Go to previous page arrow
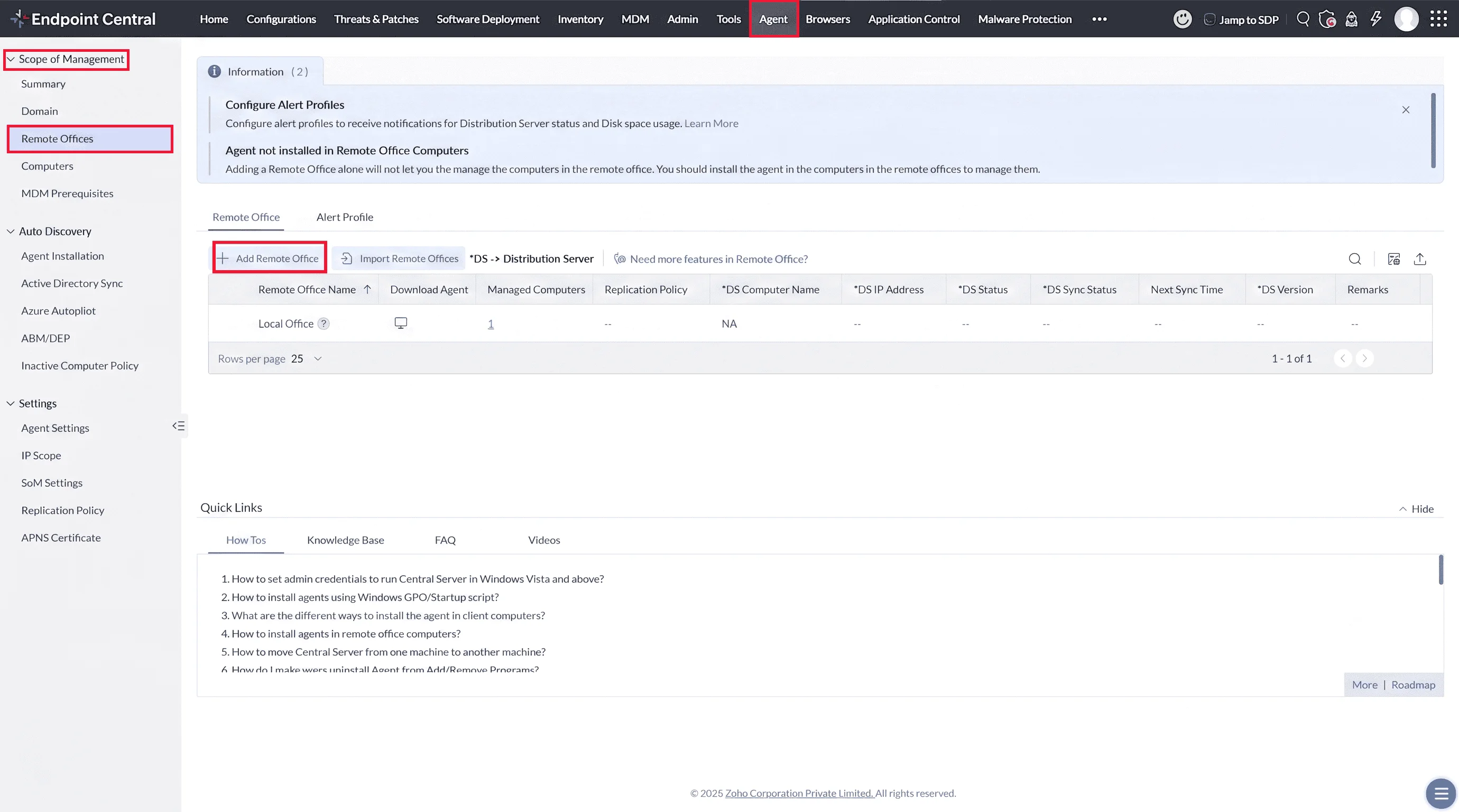Viewport: 1459px width, 812px height. 1342,358
